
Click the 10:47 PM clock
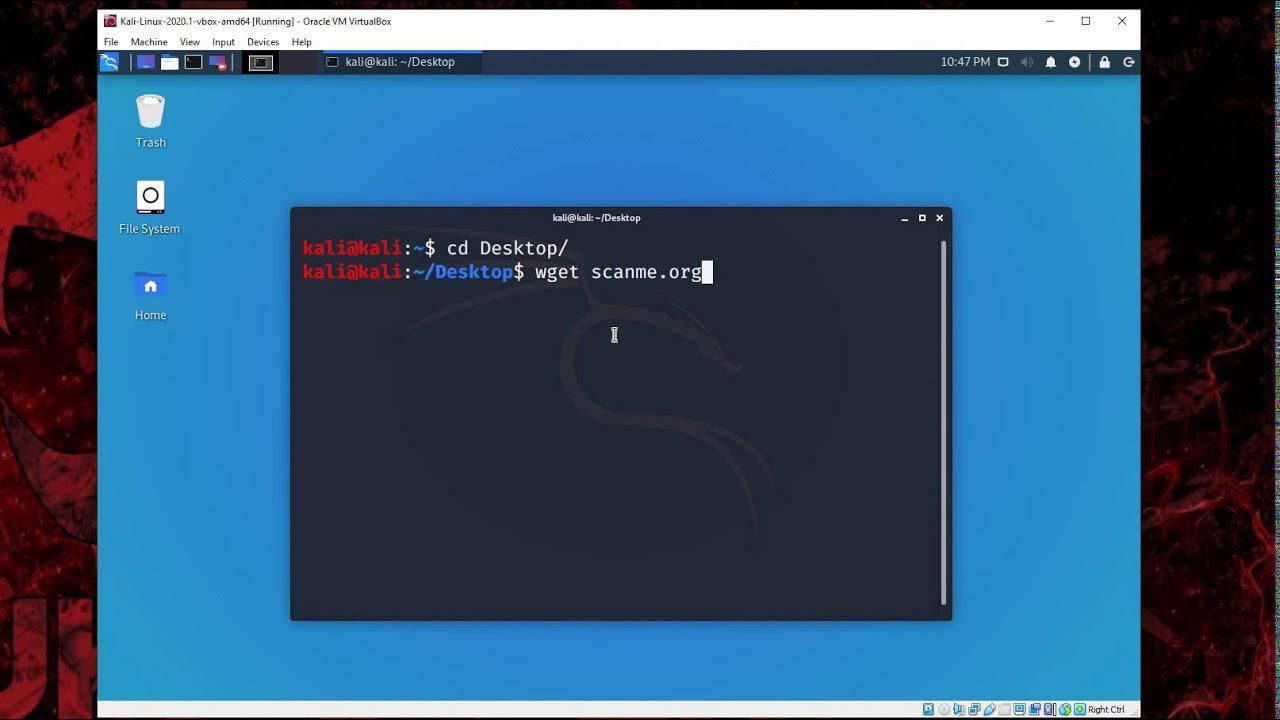tap(965, 62)
